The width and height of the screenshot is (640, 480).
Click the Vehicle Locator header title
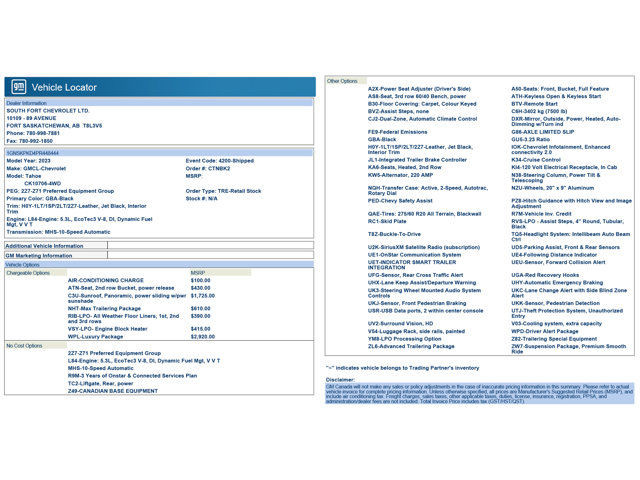pos(64,87)
